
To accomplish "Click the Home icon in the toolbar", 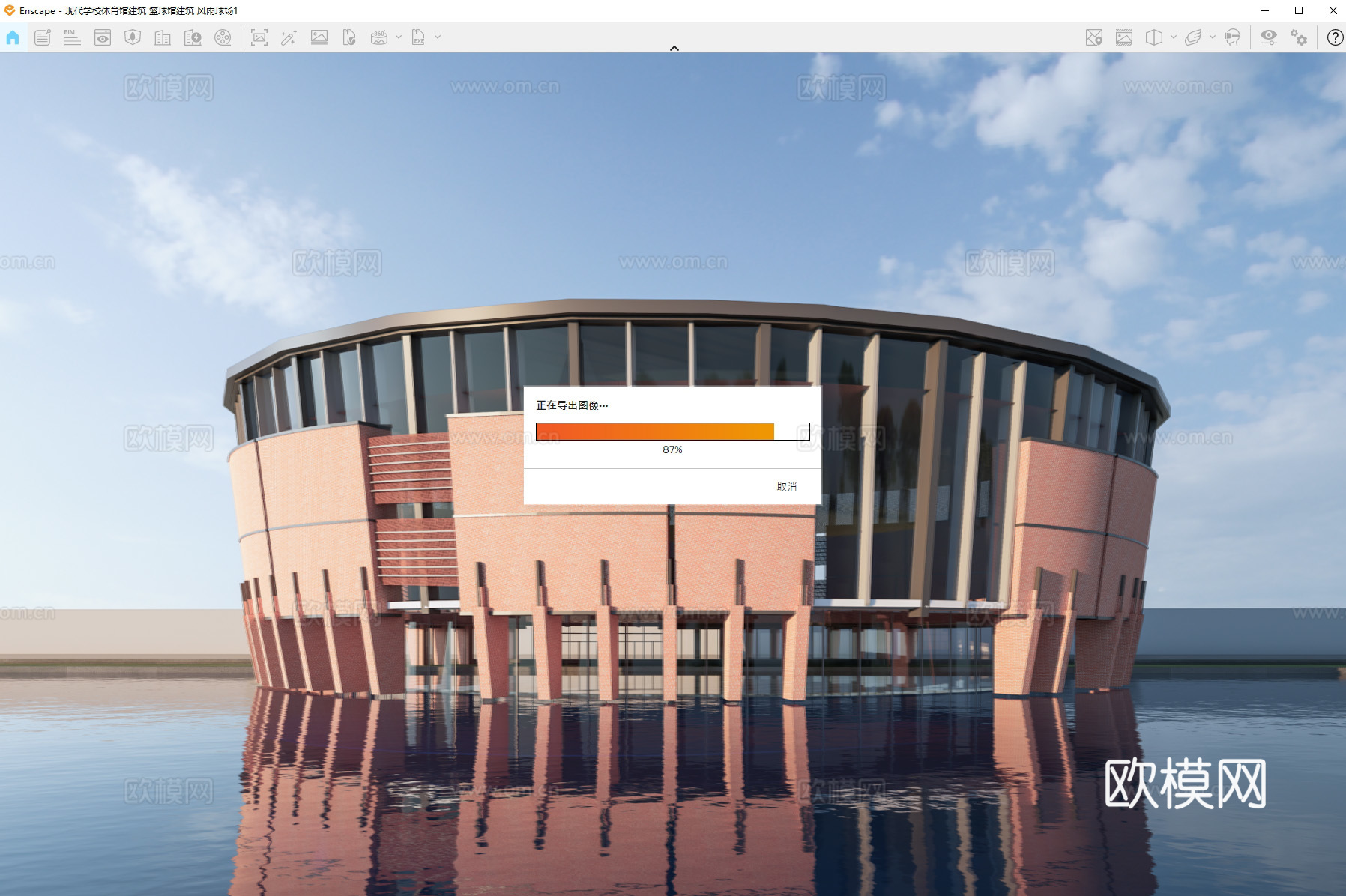I will coord(13,37).
